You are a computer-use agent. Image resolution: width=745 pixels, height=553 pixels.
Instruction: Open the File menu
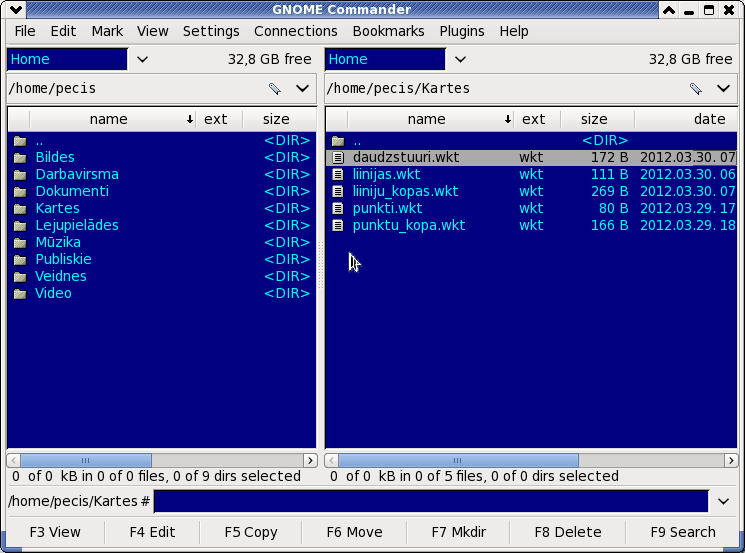click(x=25, y=31)
